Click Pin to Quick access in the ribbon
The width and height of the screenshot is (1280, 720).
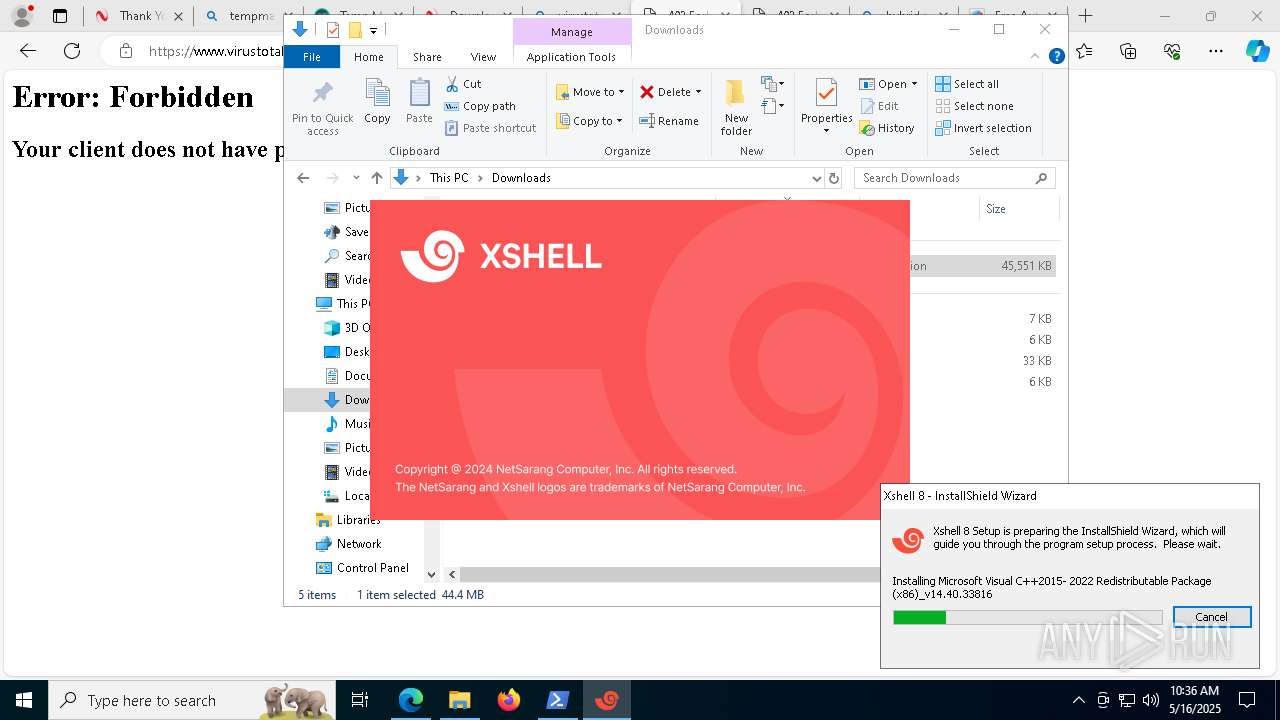[322, 108]
